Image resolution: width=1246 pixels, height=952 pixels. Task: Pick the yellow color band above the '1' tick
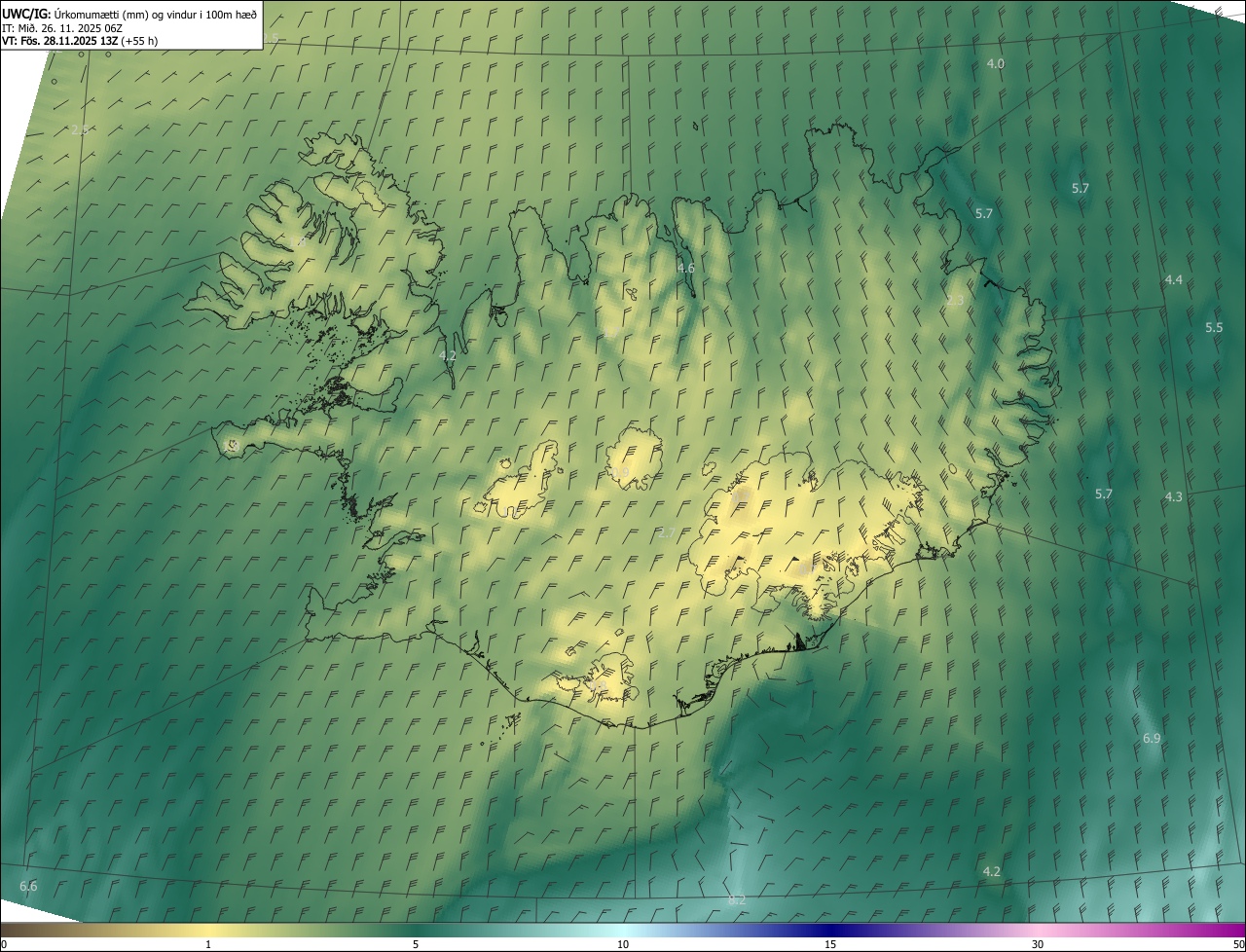[208, 930]
